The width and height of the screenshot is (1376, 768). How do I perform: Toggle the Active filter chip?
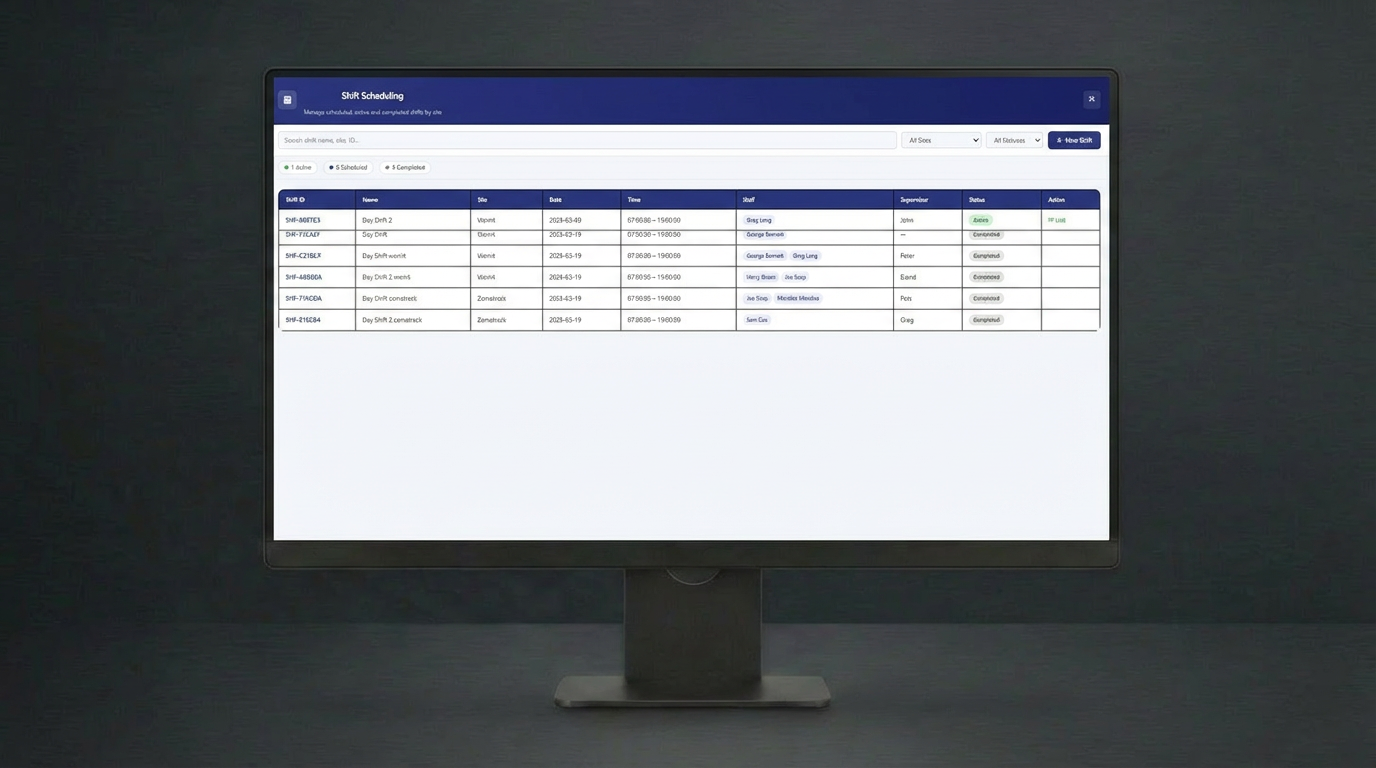(298, 168)
